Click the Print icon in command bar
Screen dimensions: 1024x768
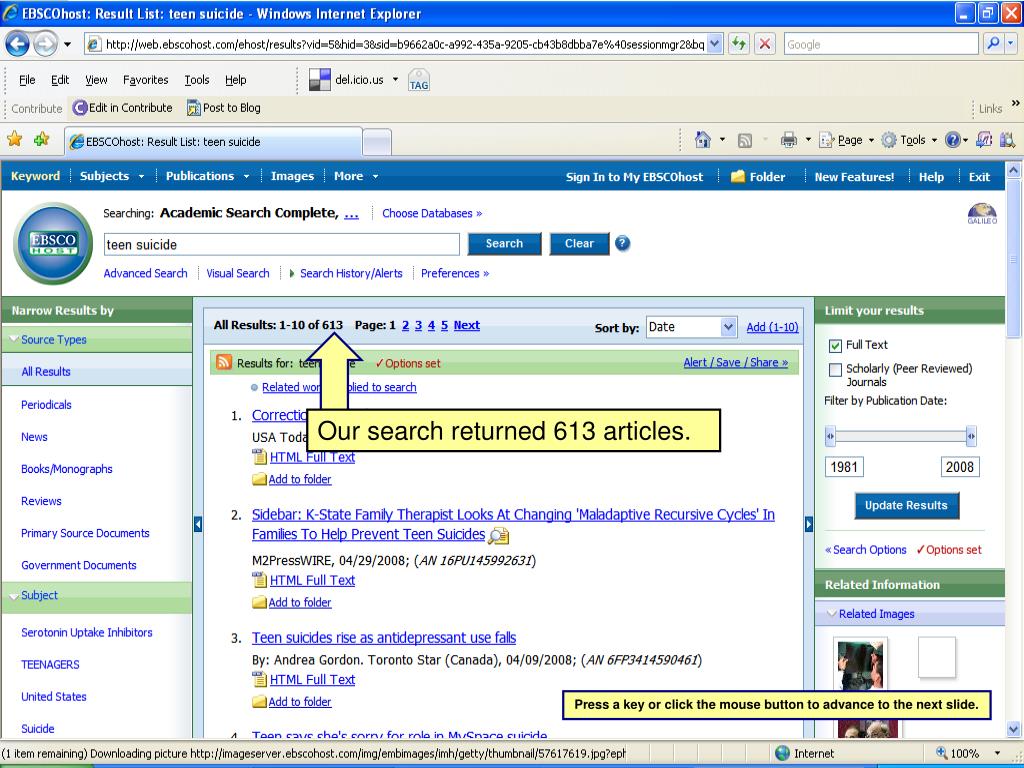click(x=789, y=140)
